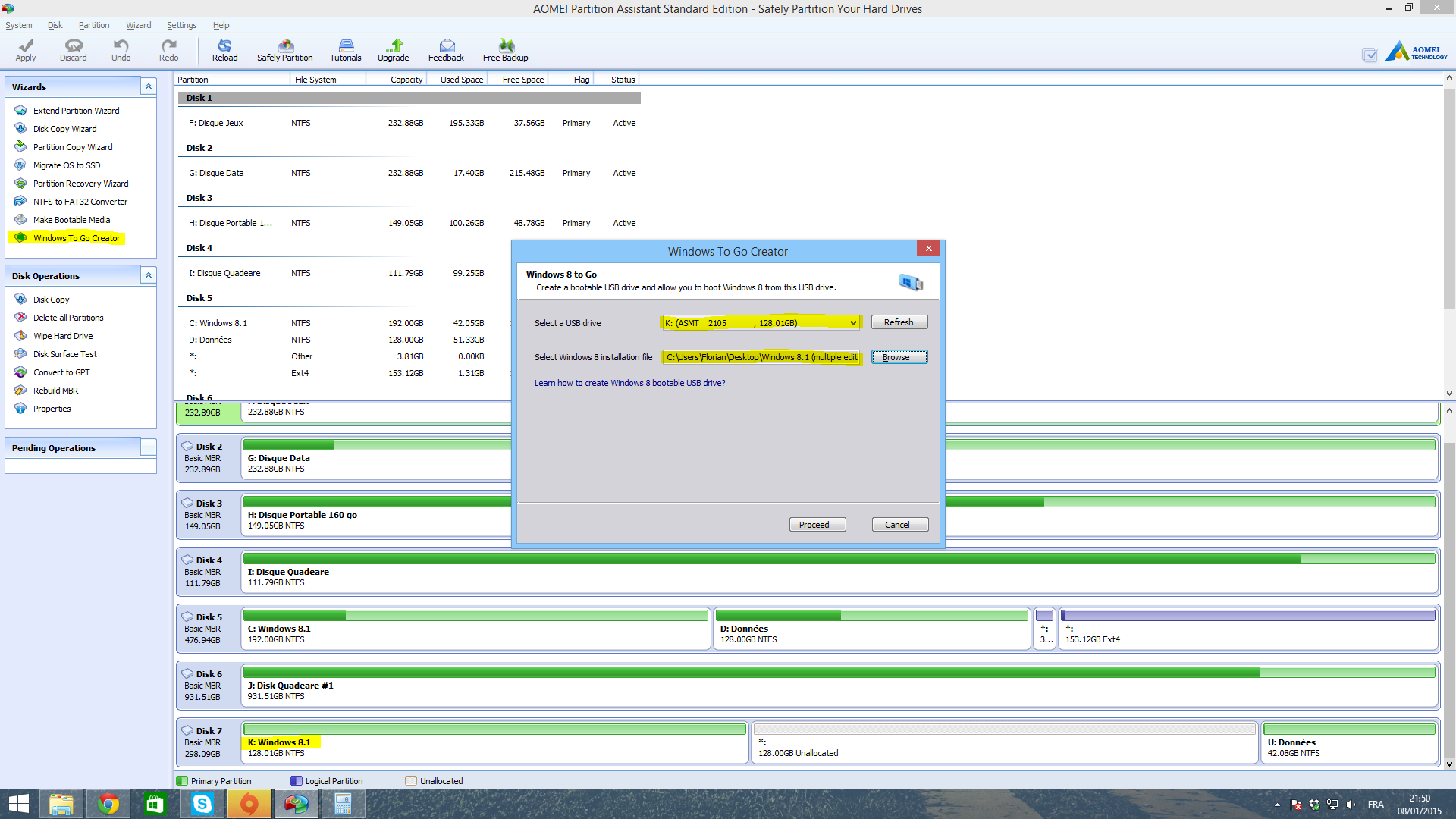Launch Partition Copy Wizard
Viewport: 1456px width, 819px height.
pos(73,147)
